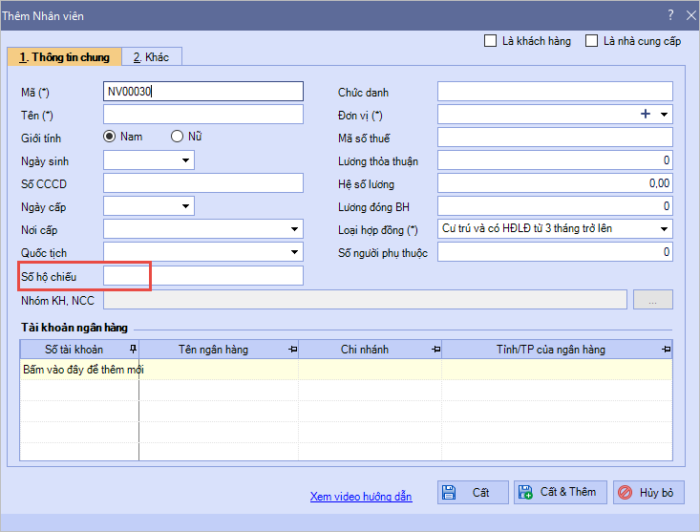Click the ellipsis button beside Nhóm KH, NCC

[x=653, y=299]
